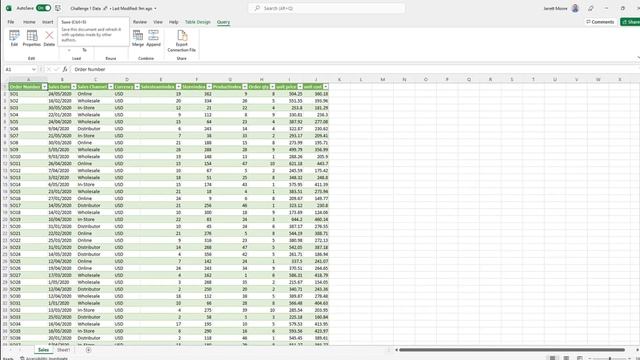This screenshot has width=640, height=360.
Task: Click the green Share button
Action: pos(630,22)
